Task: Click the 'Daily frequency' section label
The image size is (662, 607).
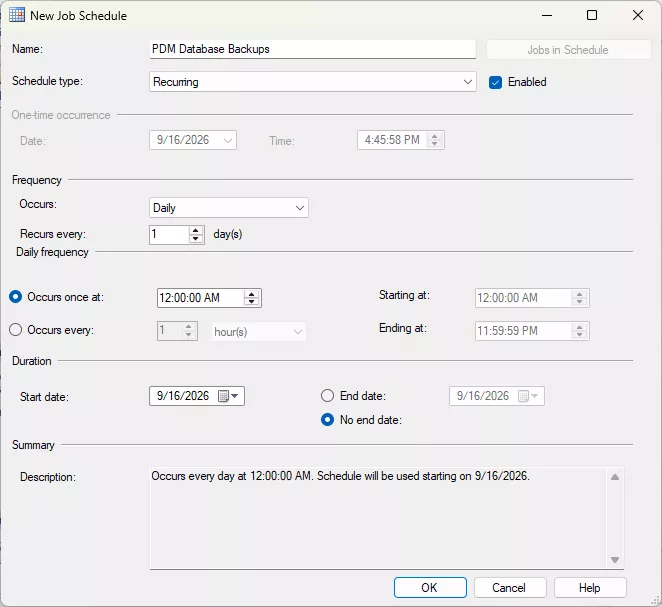Action: (52, 252)
